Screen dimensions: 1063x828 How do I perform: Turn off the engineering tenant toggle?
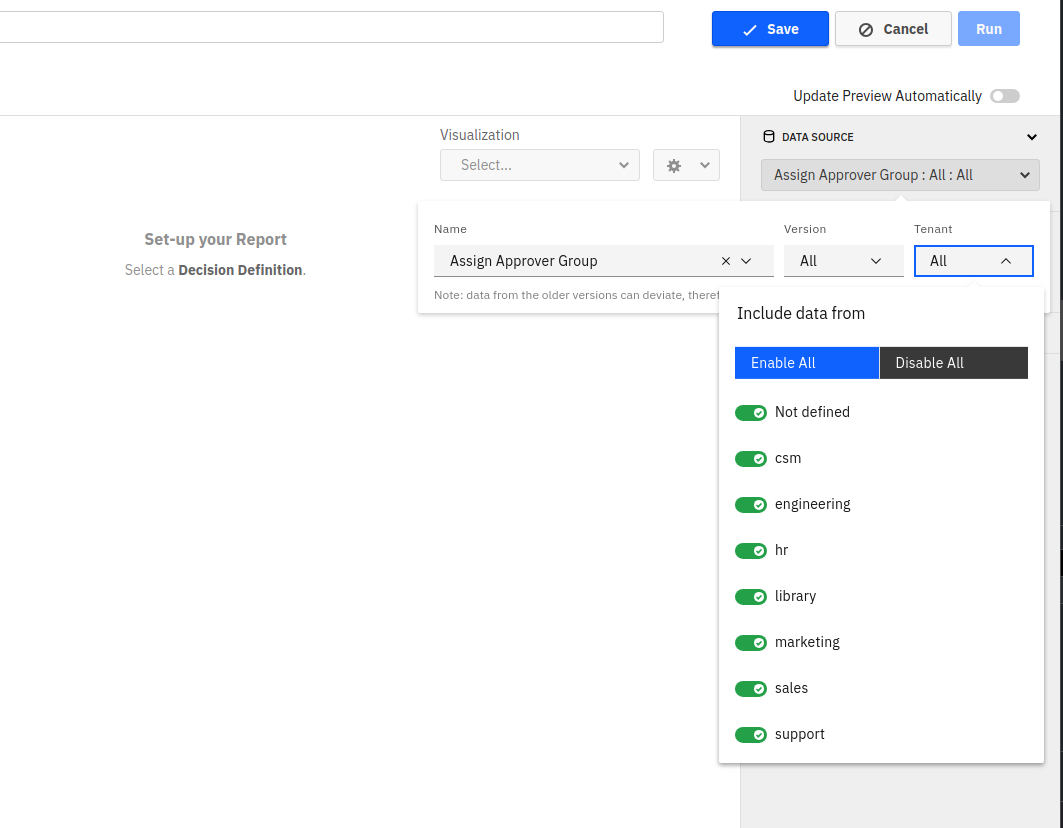point(751,505)
